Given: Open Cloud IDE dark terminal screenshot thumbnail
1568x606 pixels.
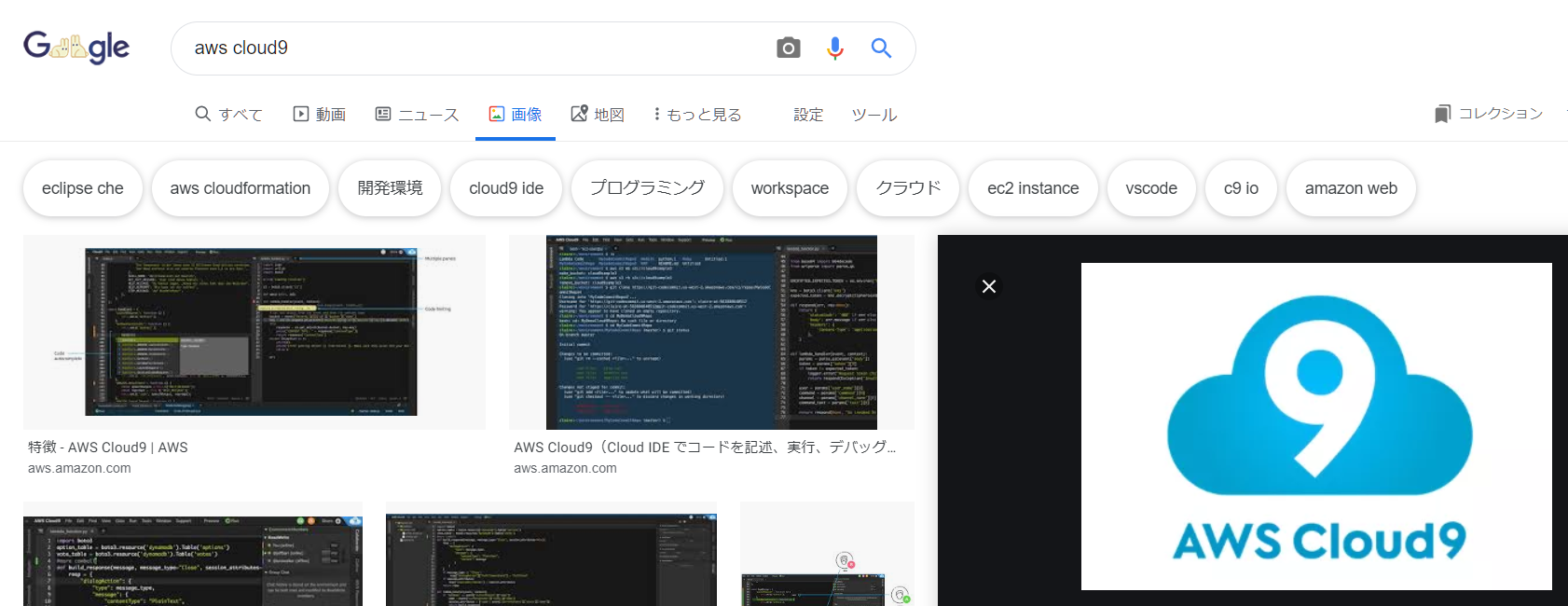Looking at the screenshot, I should 711,332.
